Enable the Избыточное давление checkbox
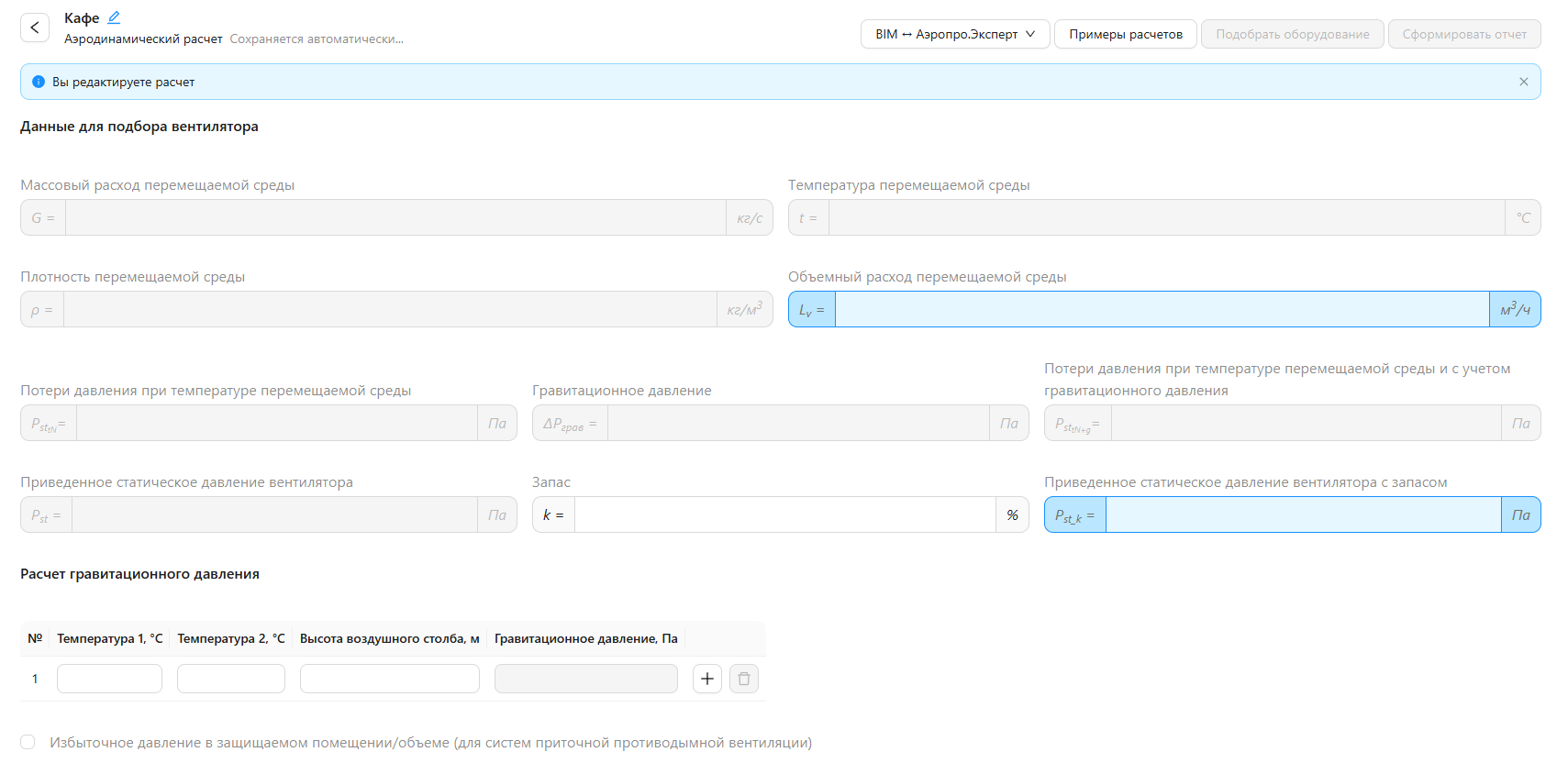The height and width of the screenshot is (774, 1568). point(28,742)
